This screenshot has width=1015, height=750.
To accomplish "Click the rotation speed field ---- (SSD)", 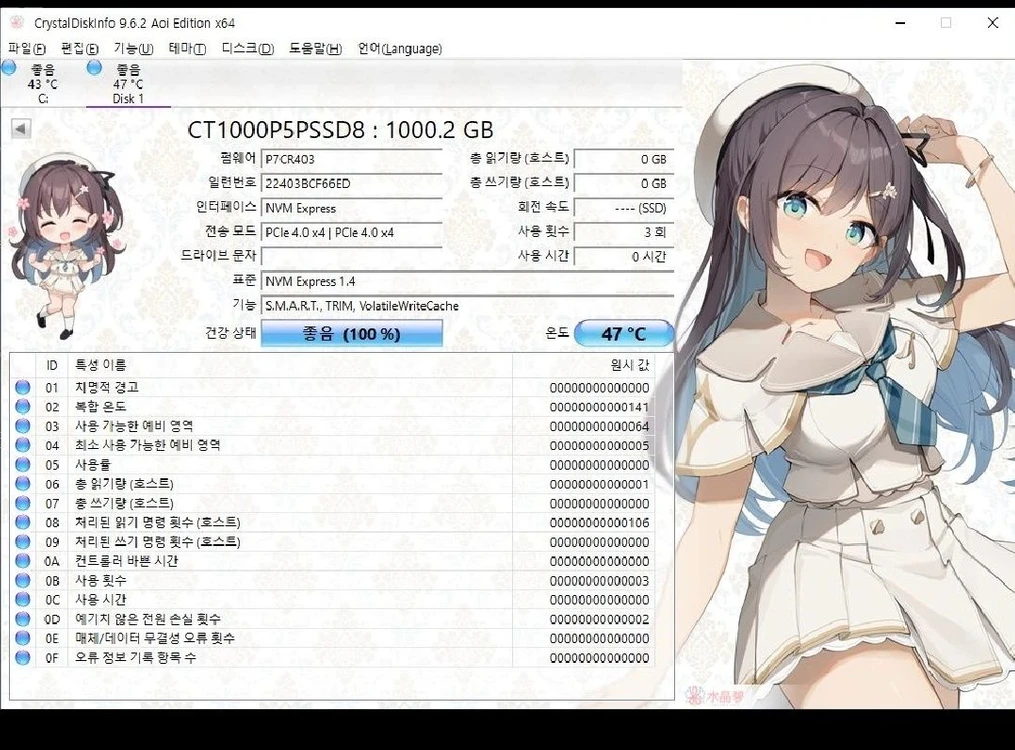I will point(624,208).
